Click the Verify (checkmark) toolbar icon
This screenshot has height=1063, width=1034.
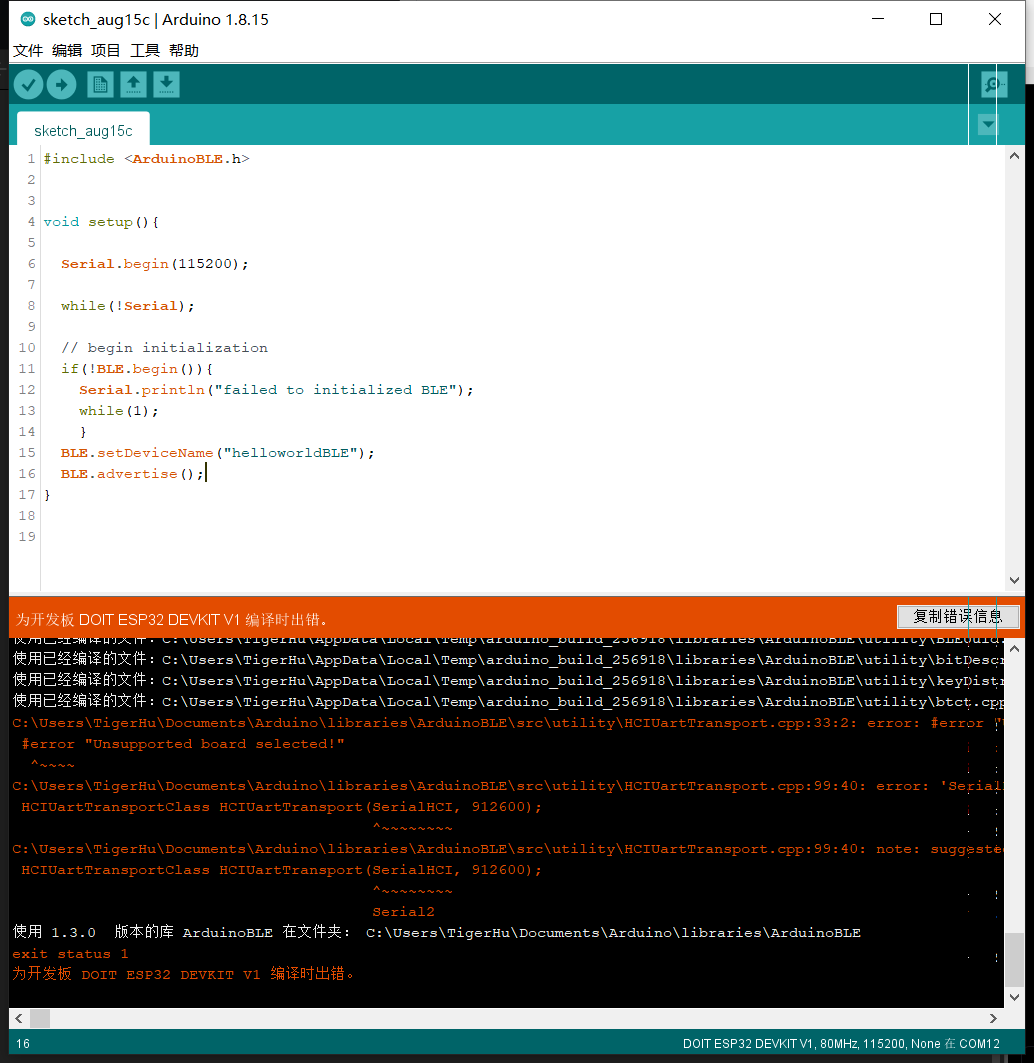[x=28, y=84]
